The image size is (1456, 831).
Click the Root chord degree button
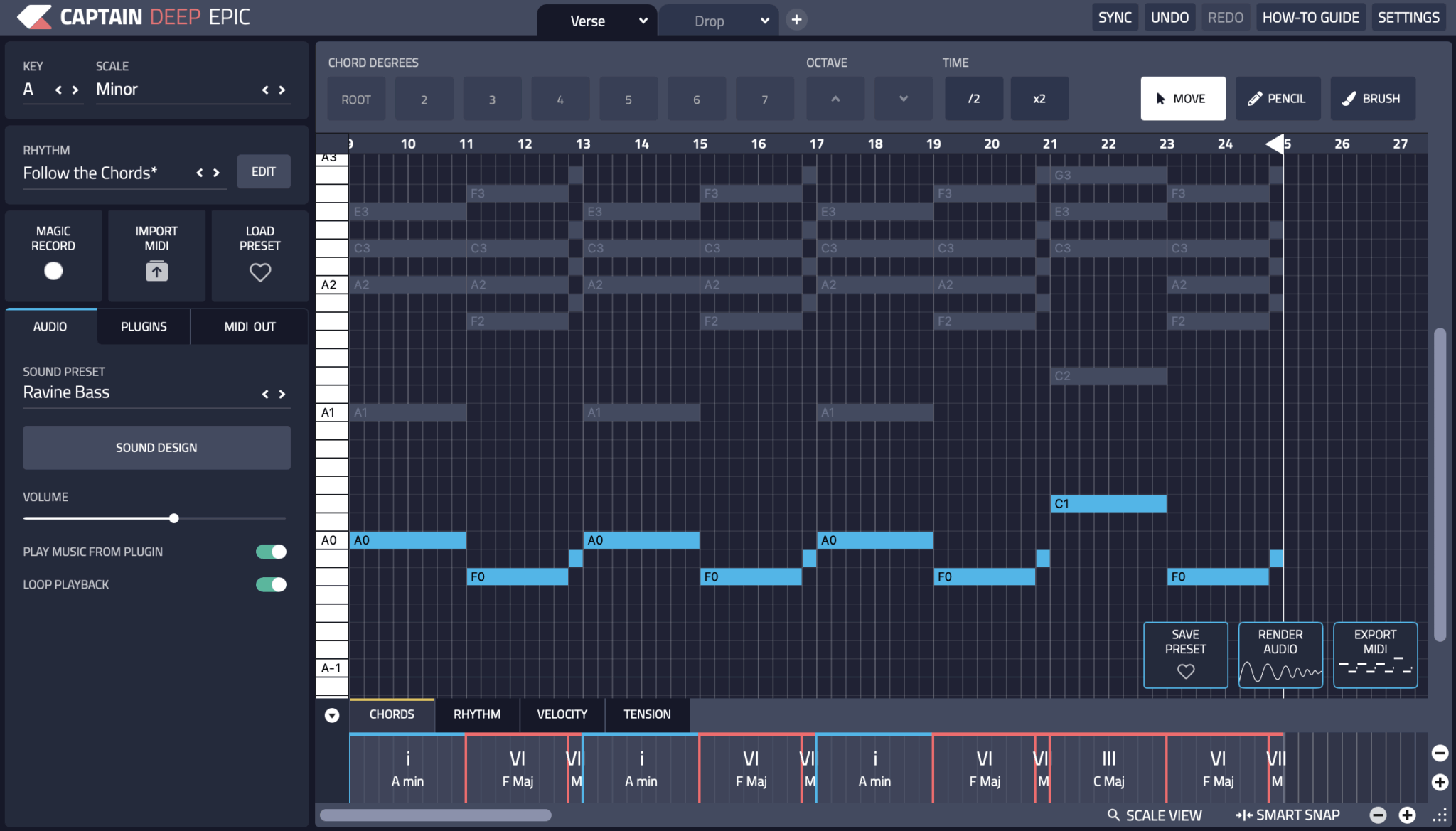(x=356, y=99)
